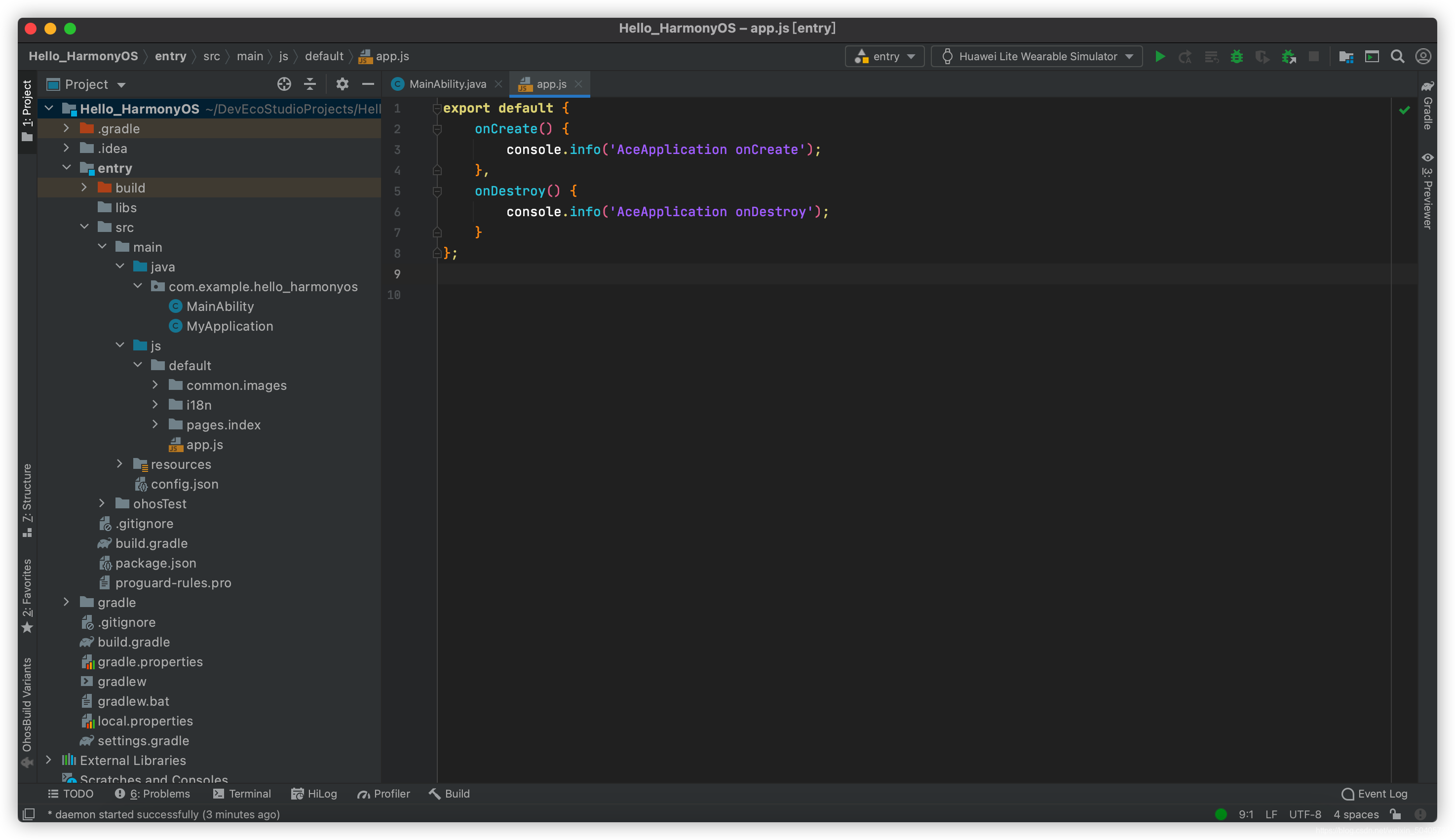1455x840 pixels.
Task: Click the 4 spaces indent selector
Action: [1356, 814]
